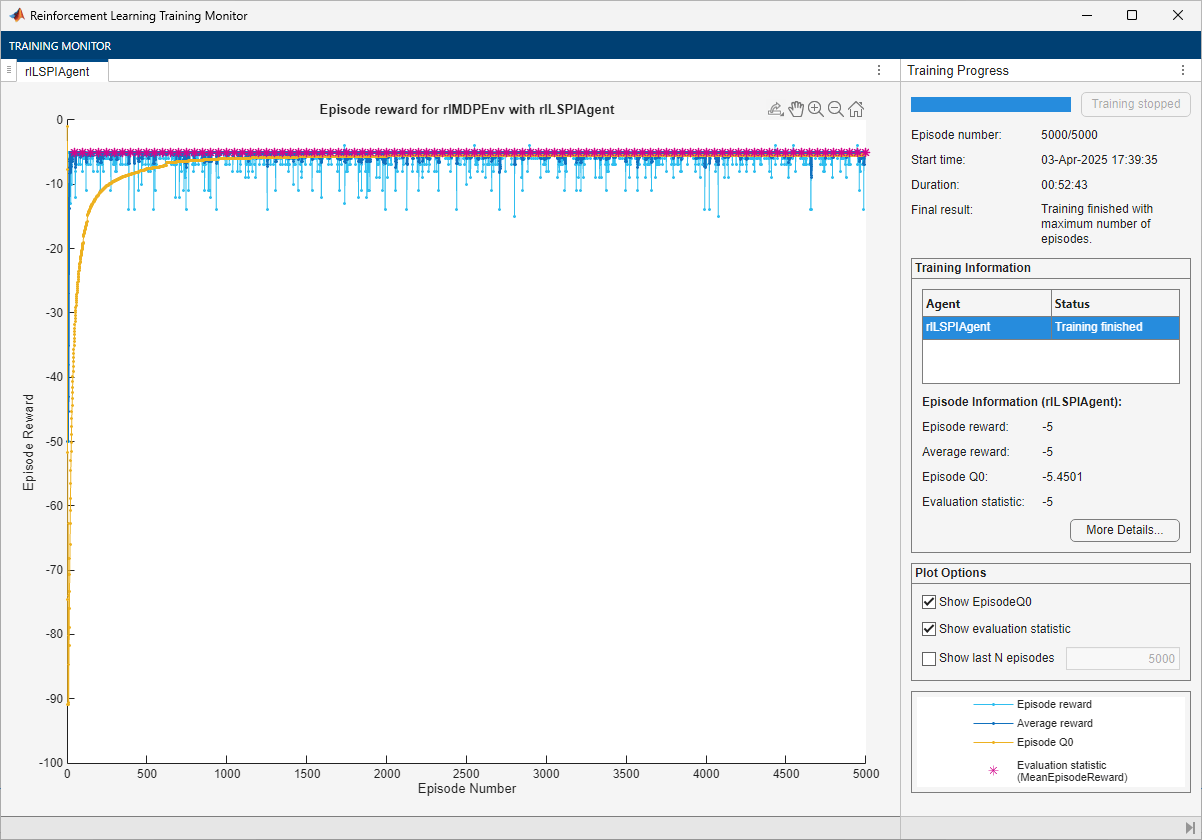Select the rlLSPIAgent document tab
Screen dimensions: 1202x840
58,71
